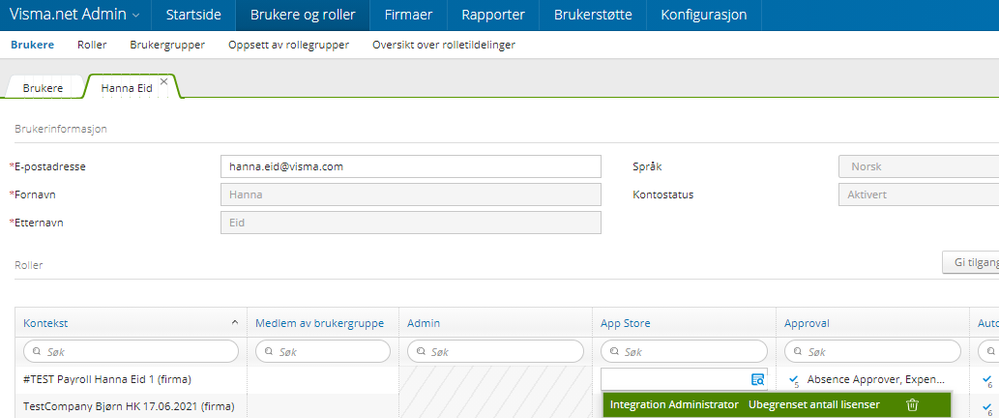Screen dimensions: 999x418
Task: Click the Admin column search field
Action: pyautogui.click(x=495, y=351)
